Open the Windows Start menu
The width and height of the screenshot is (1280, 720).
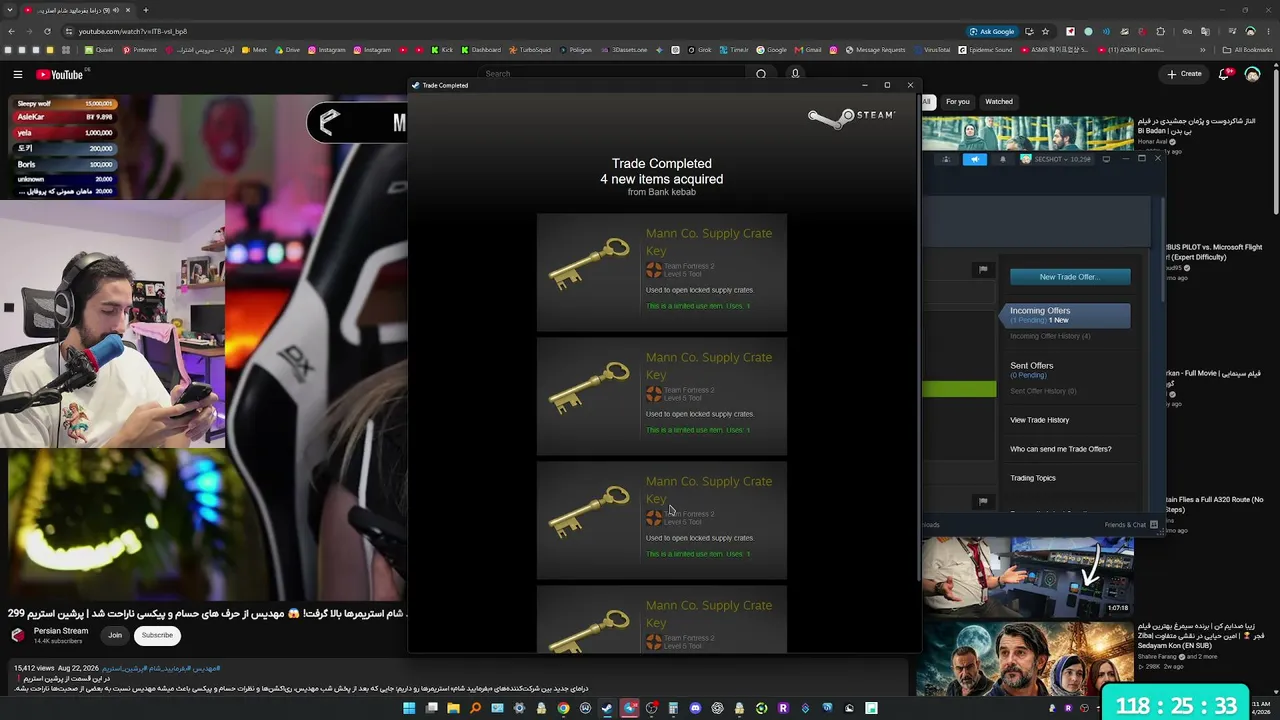[x=409, y=708]
